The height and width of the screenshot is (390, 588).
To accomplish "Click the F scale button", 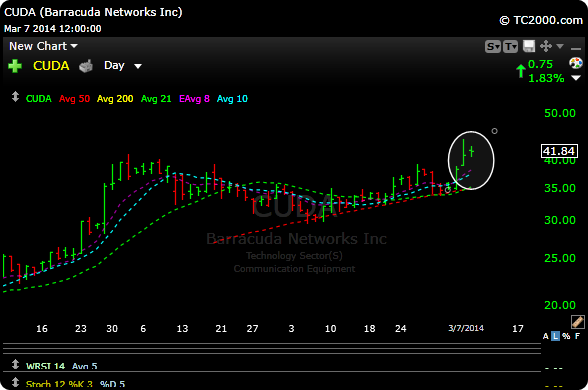I will click(x=578, y=336).
